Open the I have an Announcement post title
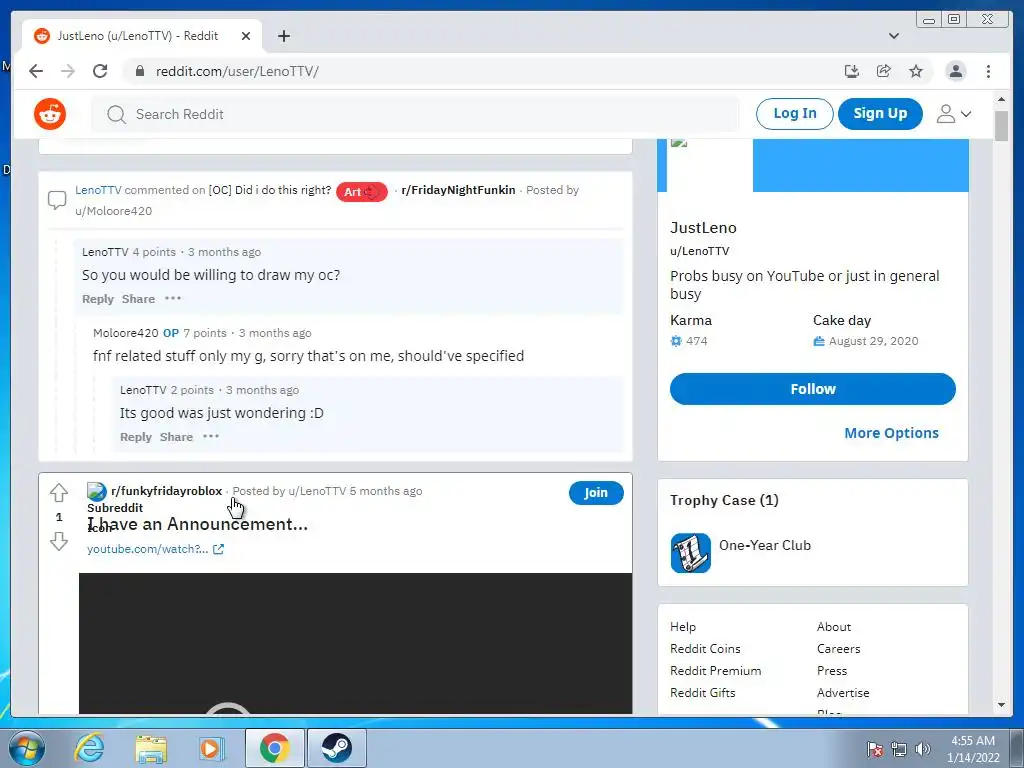The height and width of the screenshot is (768, 1024). (197, 524)
